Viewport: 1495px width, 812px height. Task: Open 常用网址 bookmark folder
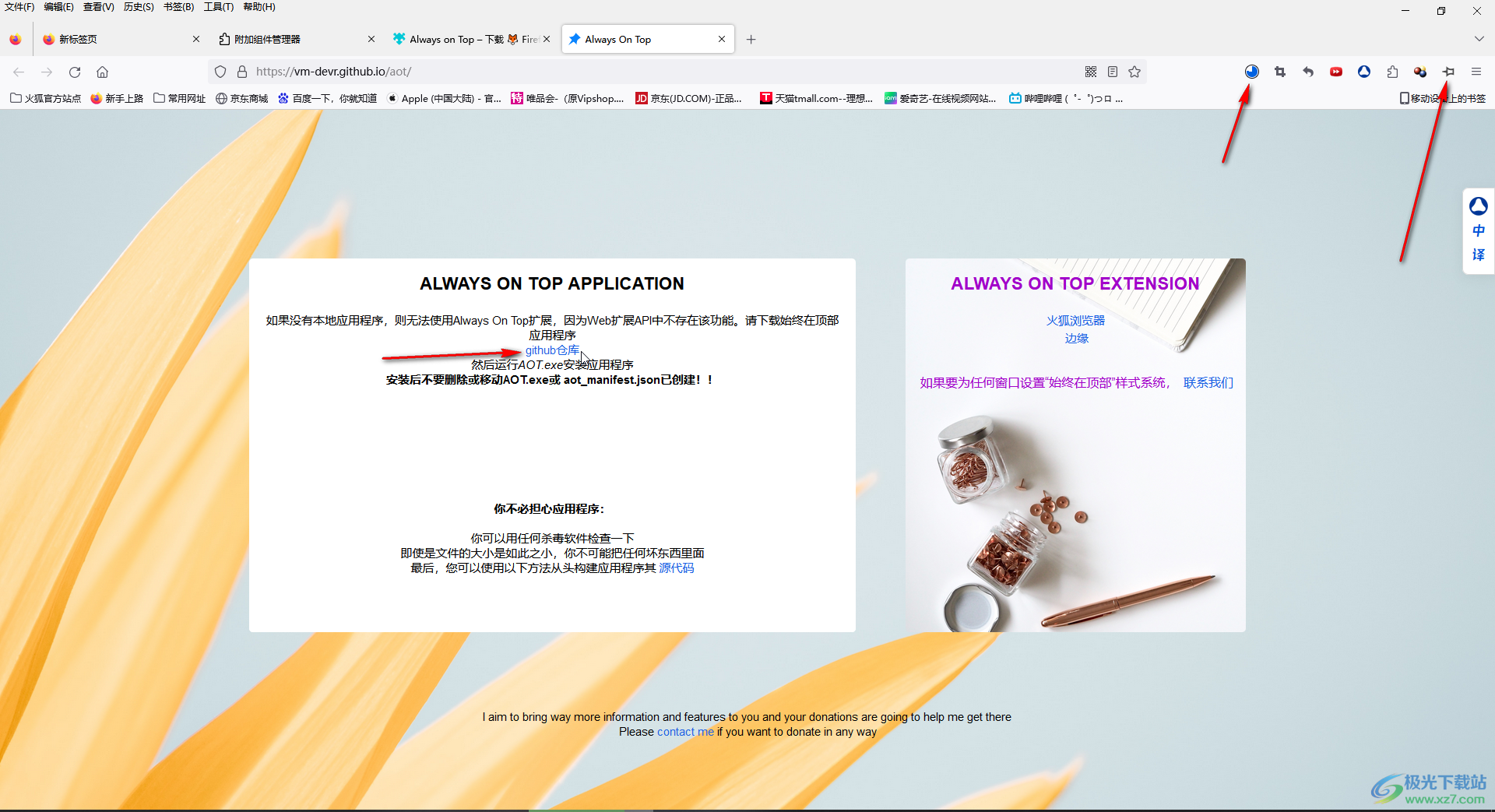coord(180,98)
